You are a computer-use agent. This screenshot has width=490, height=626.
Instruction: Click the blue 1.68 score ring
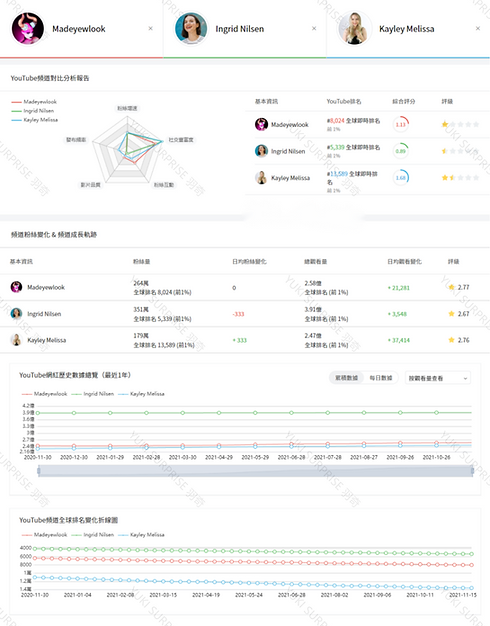click(401, 178)
